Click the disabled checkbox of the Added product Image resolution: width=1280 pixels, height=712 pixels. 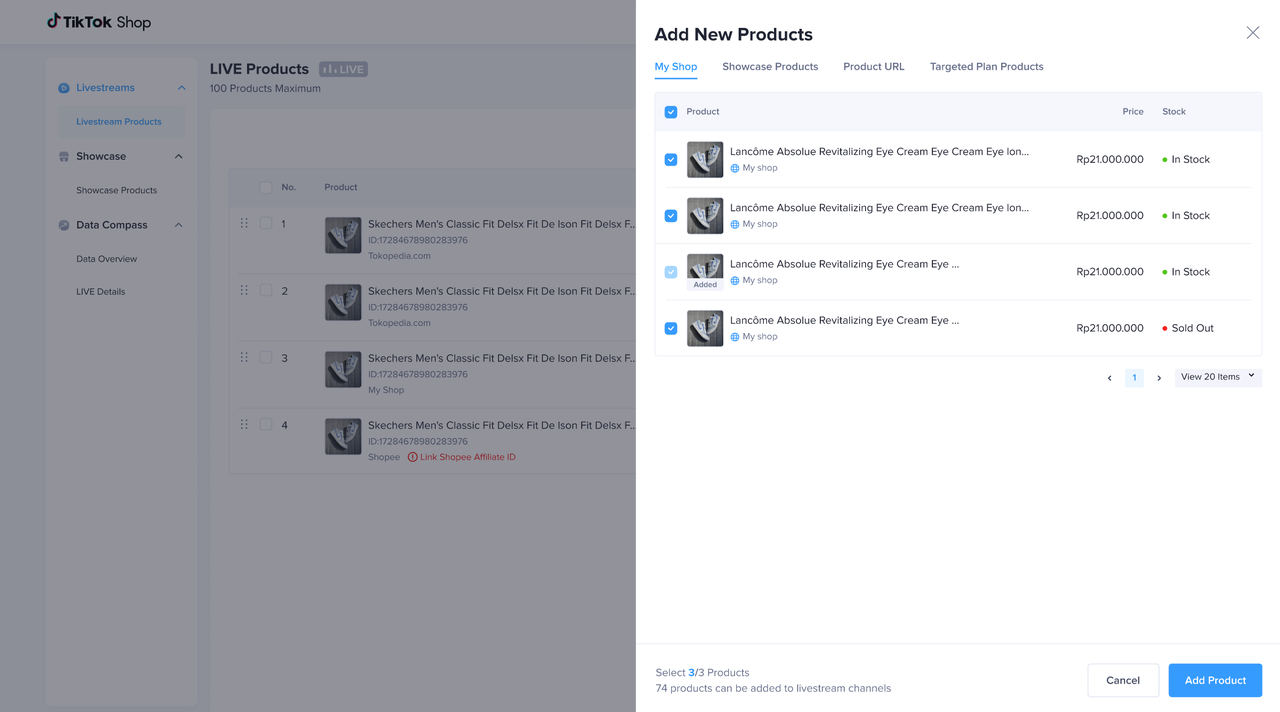[x=671, y=272]
